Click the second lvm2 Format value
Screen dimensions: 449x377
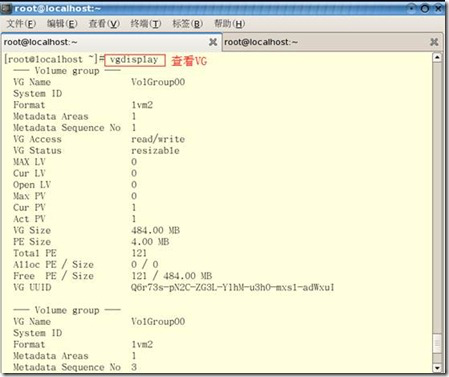(x=142, y=344)
